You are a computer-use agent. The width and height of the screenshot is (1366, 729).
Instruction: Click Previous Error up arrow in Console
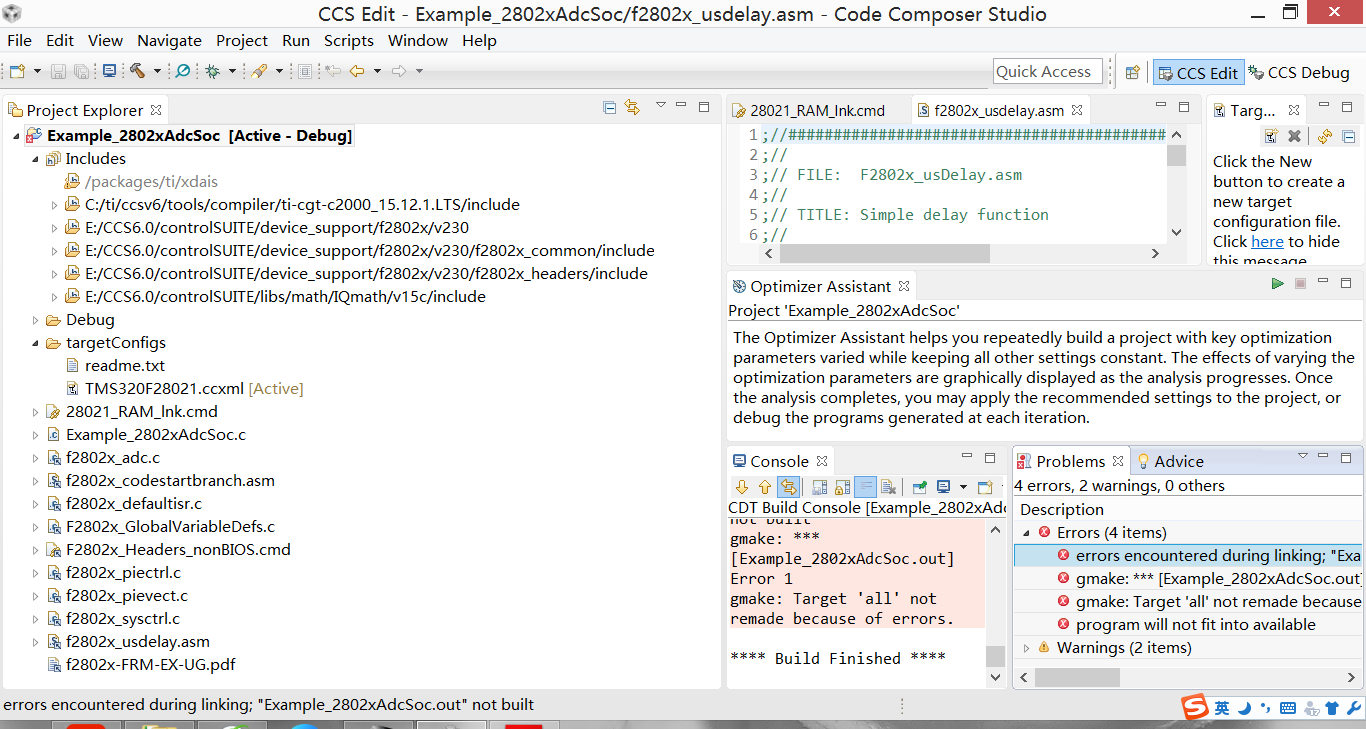765,487
